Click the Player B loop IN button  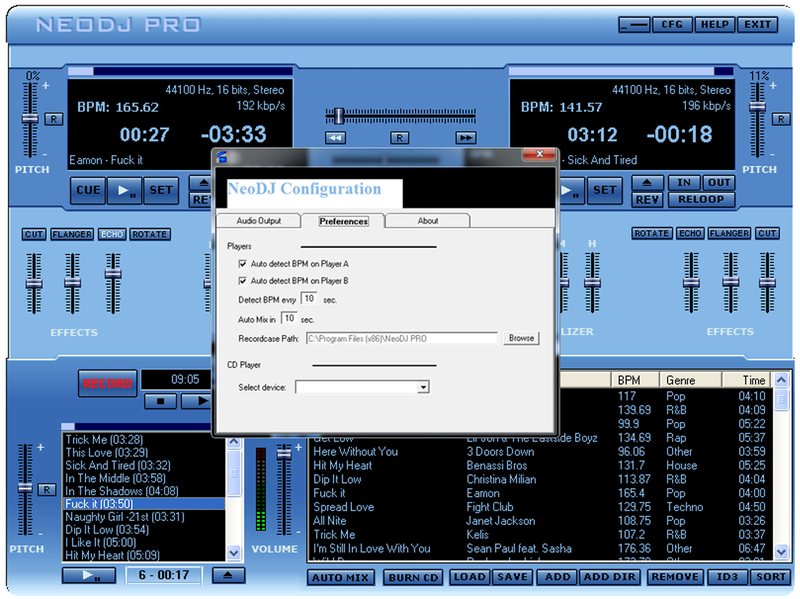coord(684,183)
